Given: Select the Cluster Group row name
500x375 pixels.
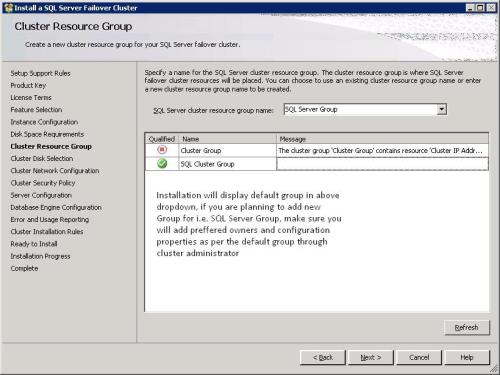Looking at the screenshot, I should point(201,151).
